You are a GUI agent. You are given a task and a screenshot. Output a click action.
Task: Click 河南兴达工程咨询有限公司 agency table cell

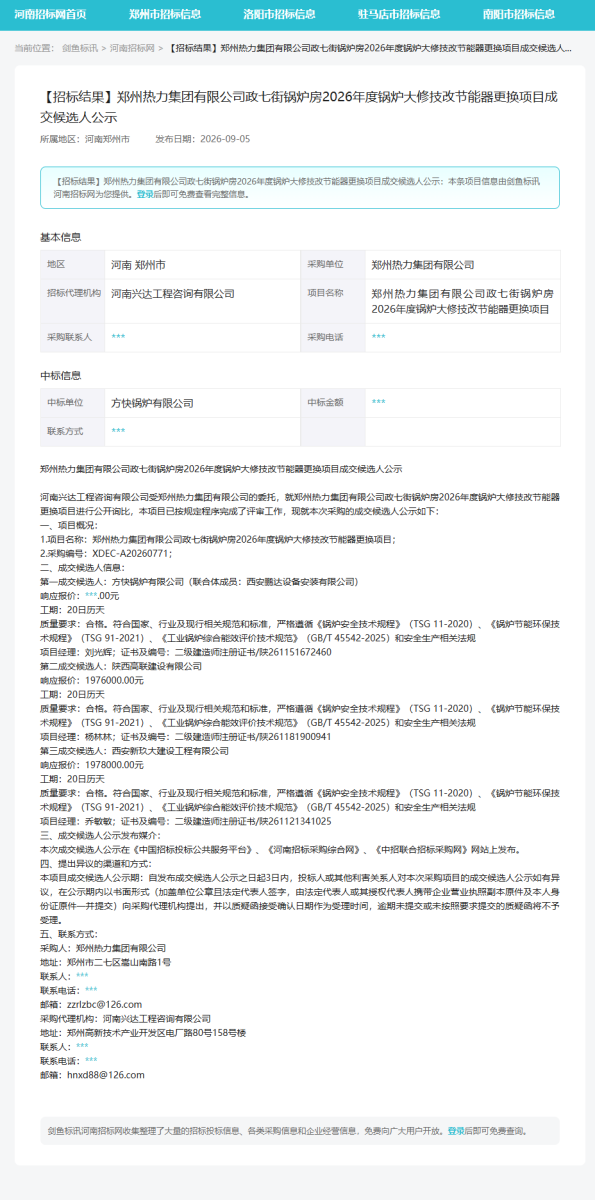[173, 294]
